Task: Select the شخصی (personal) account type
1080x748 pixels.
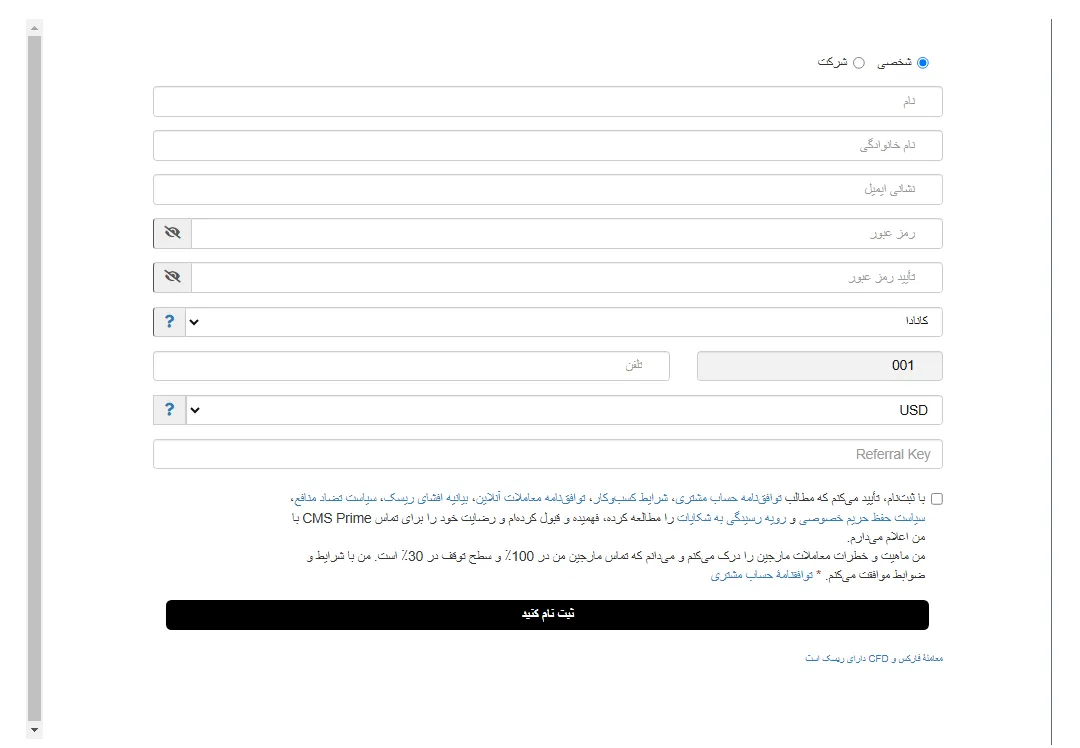Action: [922, 61]
